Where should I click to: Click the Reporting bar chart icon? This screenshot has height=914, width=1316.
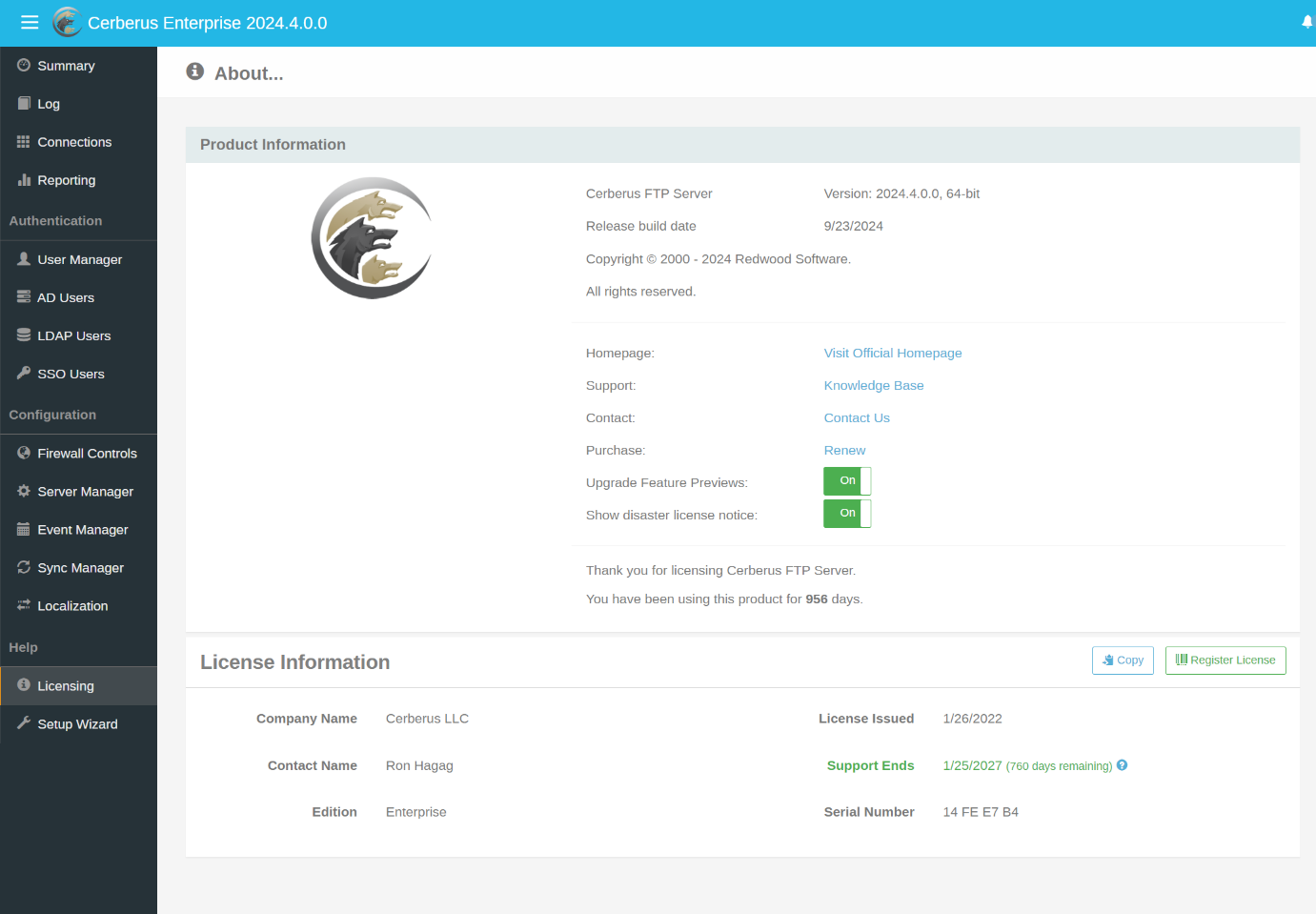[24, 179]
